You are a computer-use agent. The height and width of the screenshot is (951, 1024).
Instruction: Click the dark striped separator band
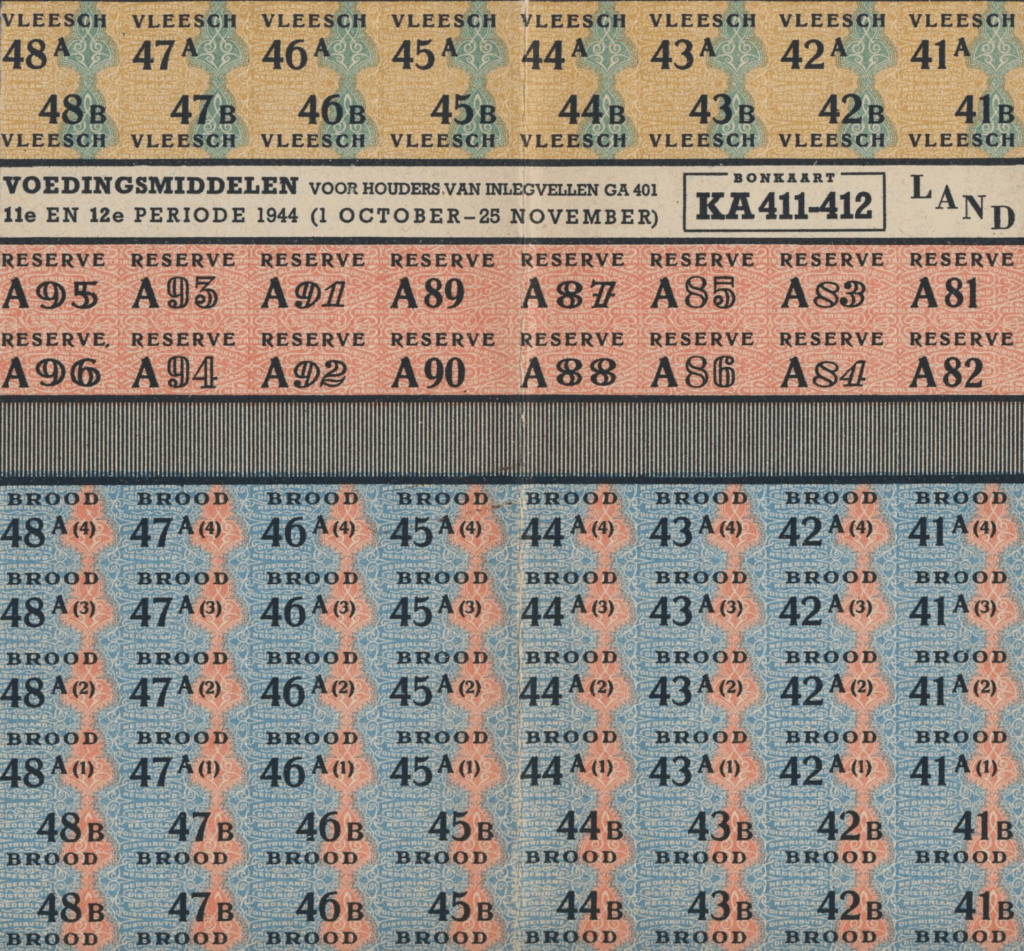[x=512, y=439]
